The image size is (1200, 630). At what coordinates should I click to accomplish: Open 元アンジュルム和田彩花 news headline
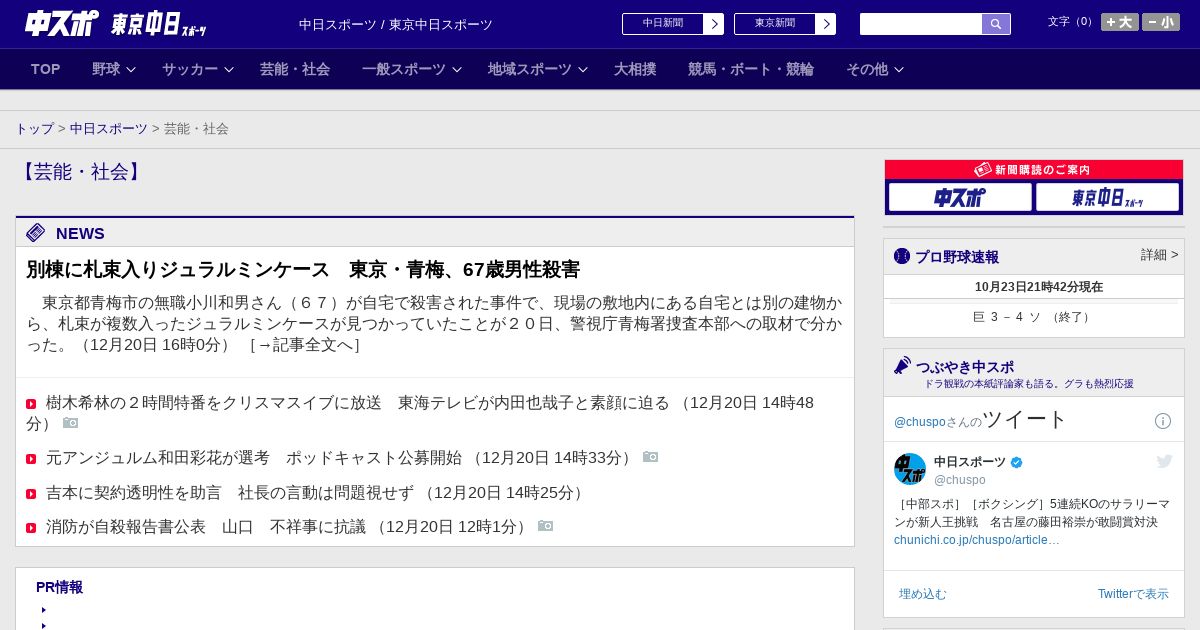[254, 457]
